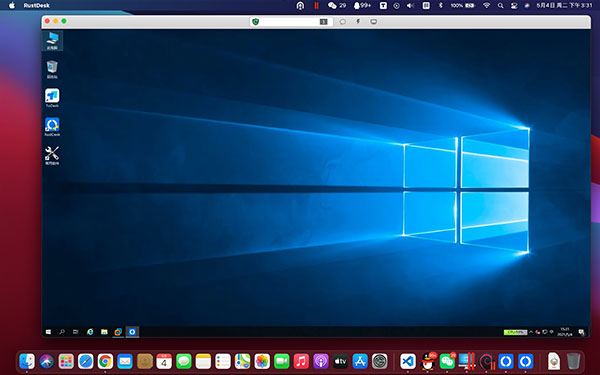Open Control Center in the menu bar
600x375 pixels.
[514, 5]
